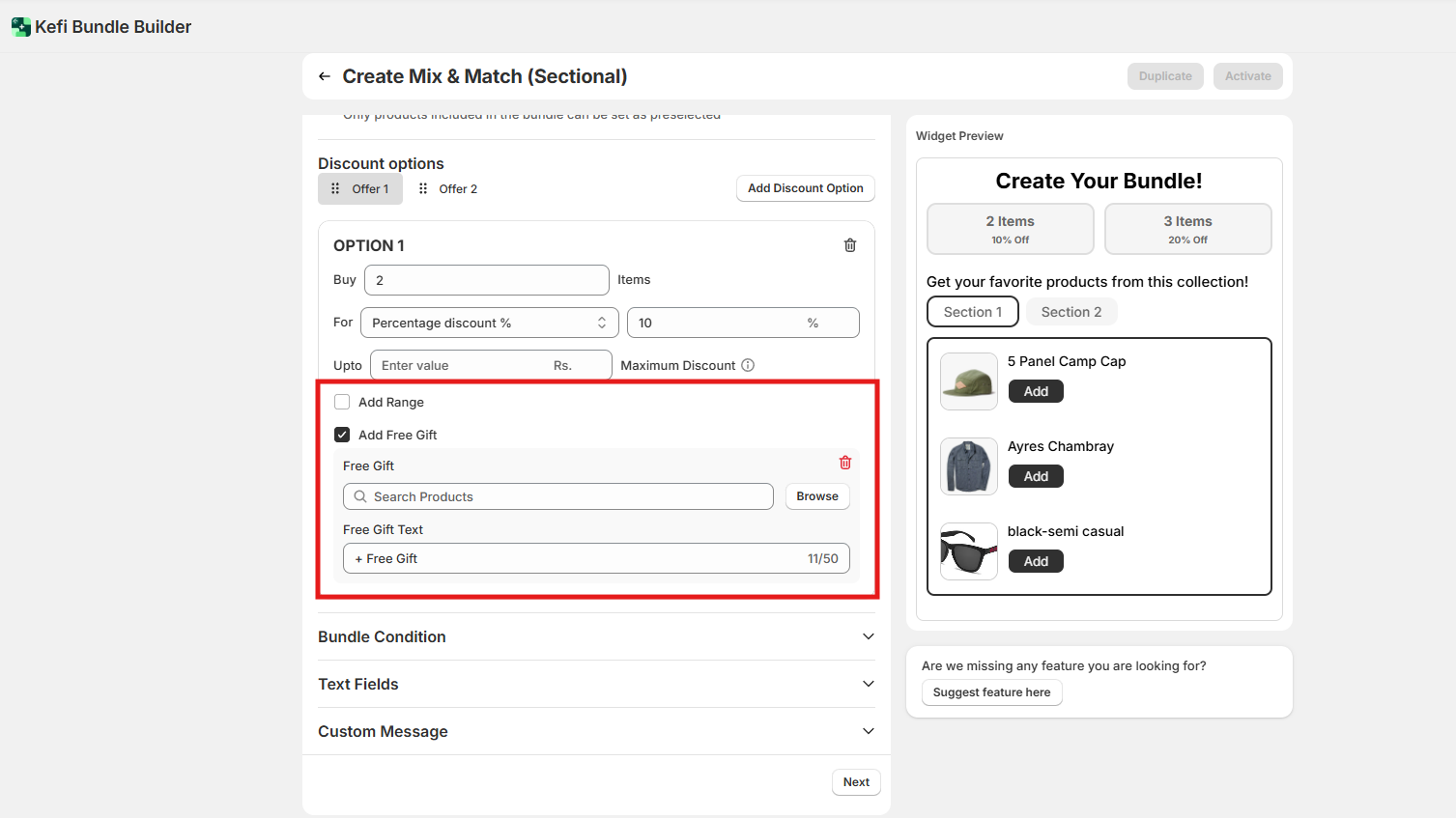Uncheck the Add Free Gift checkbox
Viewport: 1456px width, 818px height.
(x=342, y=435)
